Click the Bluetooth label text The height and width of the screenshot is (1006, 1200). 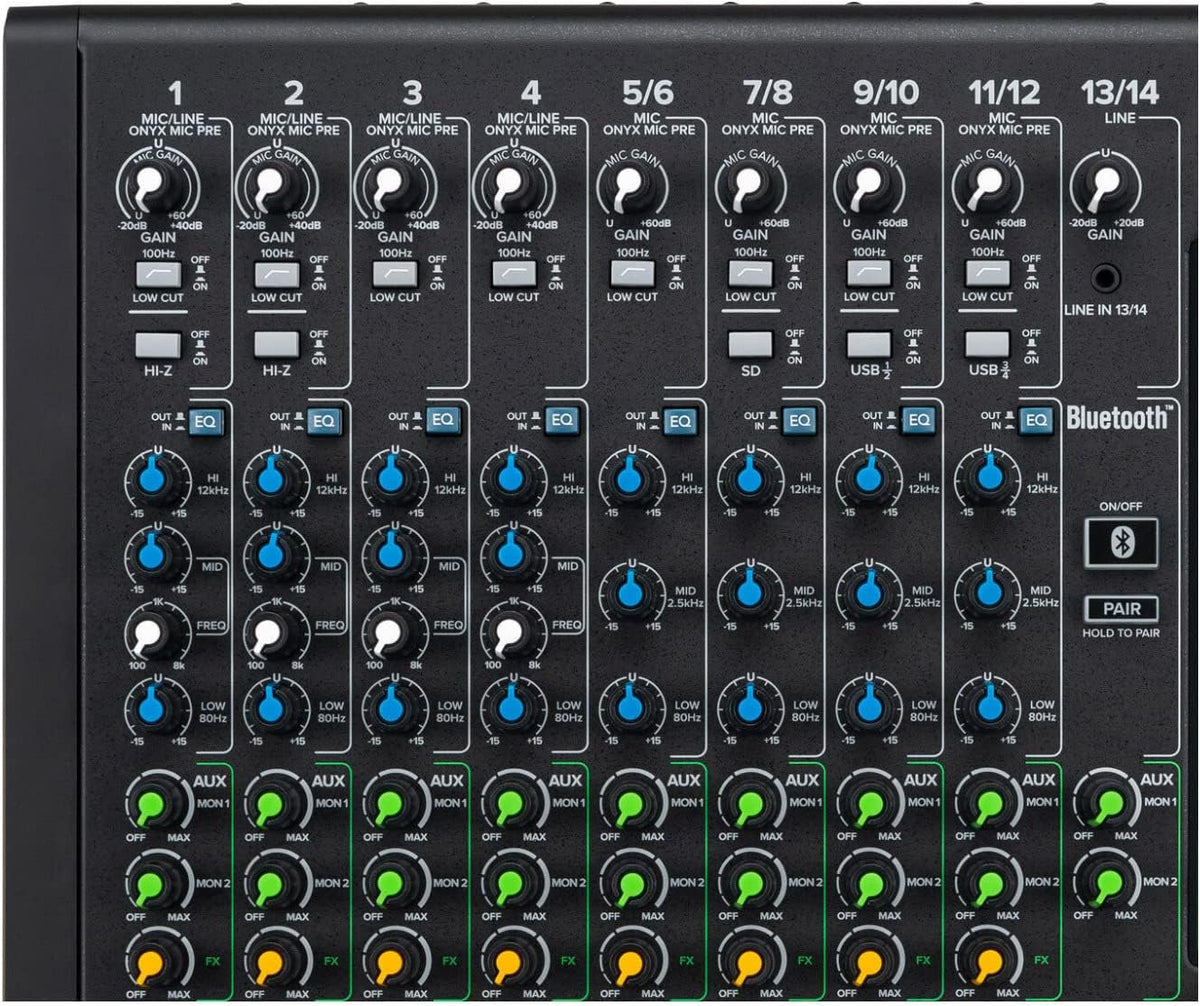point(1117,417)
